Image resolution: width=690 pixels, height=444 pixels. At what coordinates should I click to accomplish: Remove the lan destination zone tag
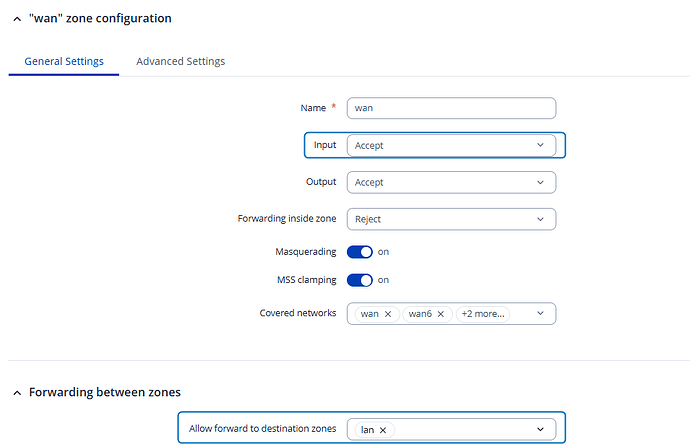pyautogui.click(x=383, y=430)
